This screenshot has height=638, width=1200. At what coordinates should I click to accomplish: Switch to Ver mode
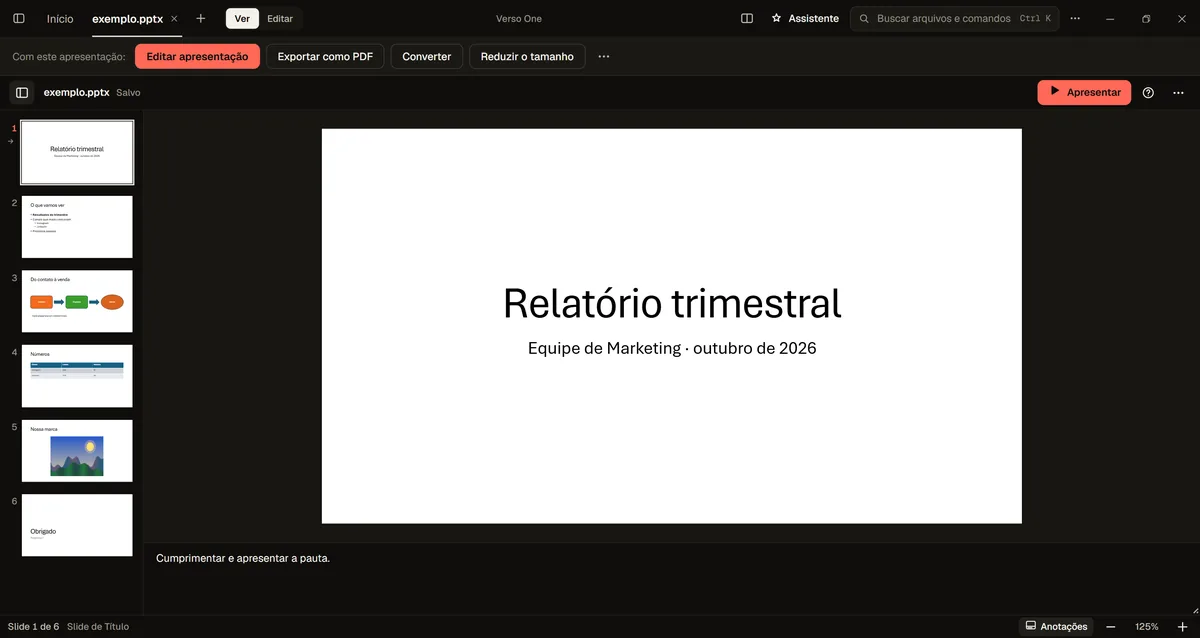[x=242, y=18]
